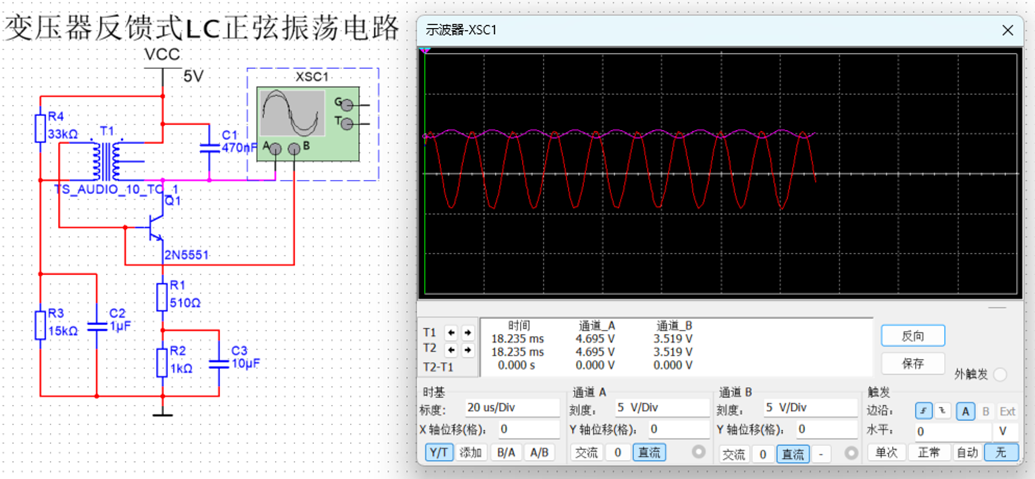1035x479 pixels.
Task: Select 单次 single trigger mode
Action: pos(886,453)
